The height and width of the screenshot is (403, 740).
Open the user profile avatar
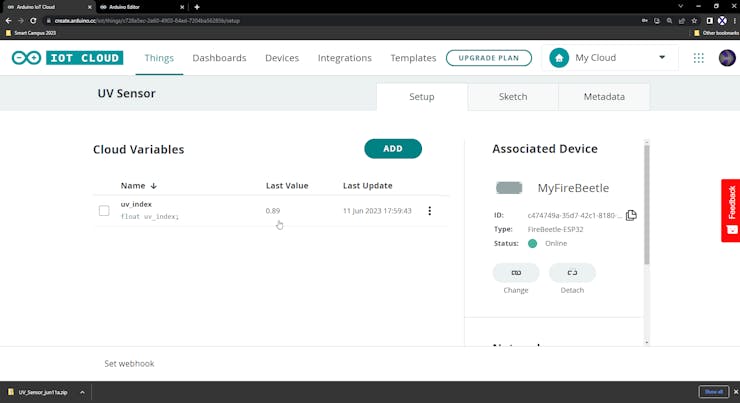click(727, 58)
